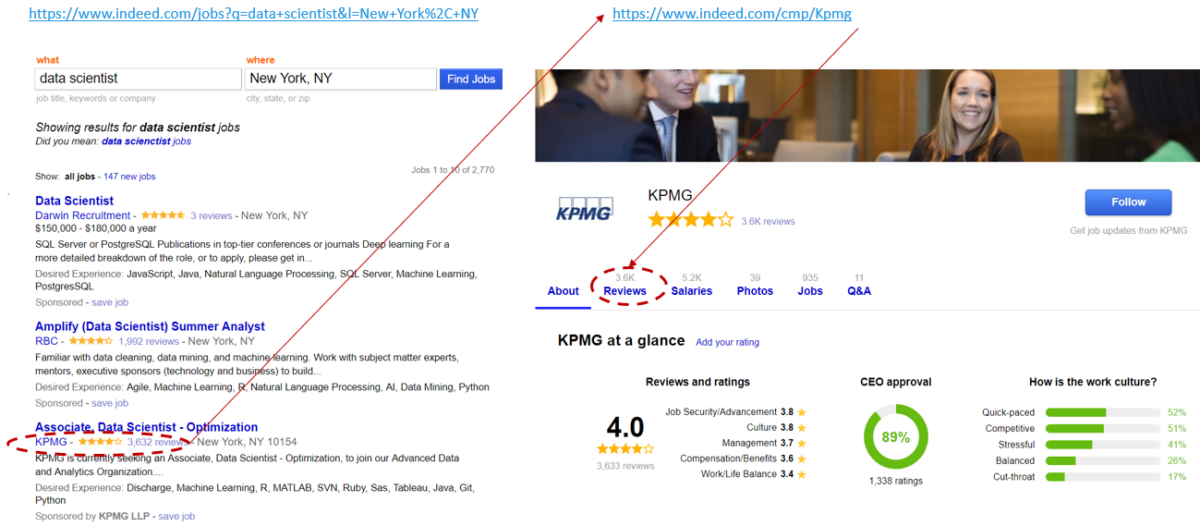Click the KPMG banner photo
Screen dimensions: 1200x526
(867, 115)
